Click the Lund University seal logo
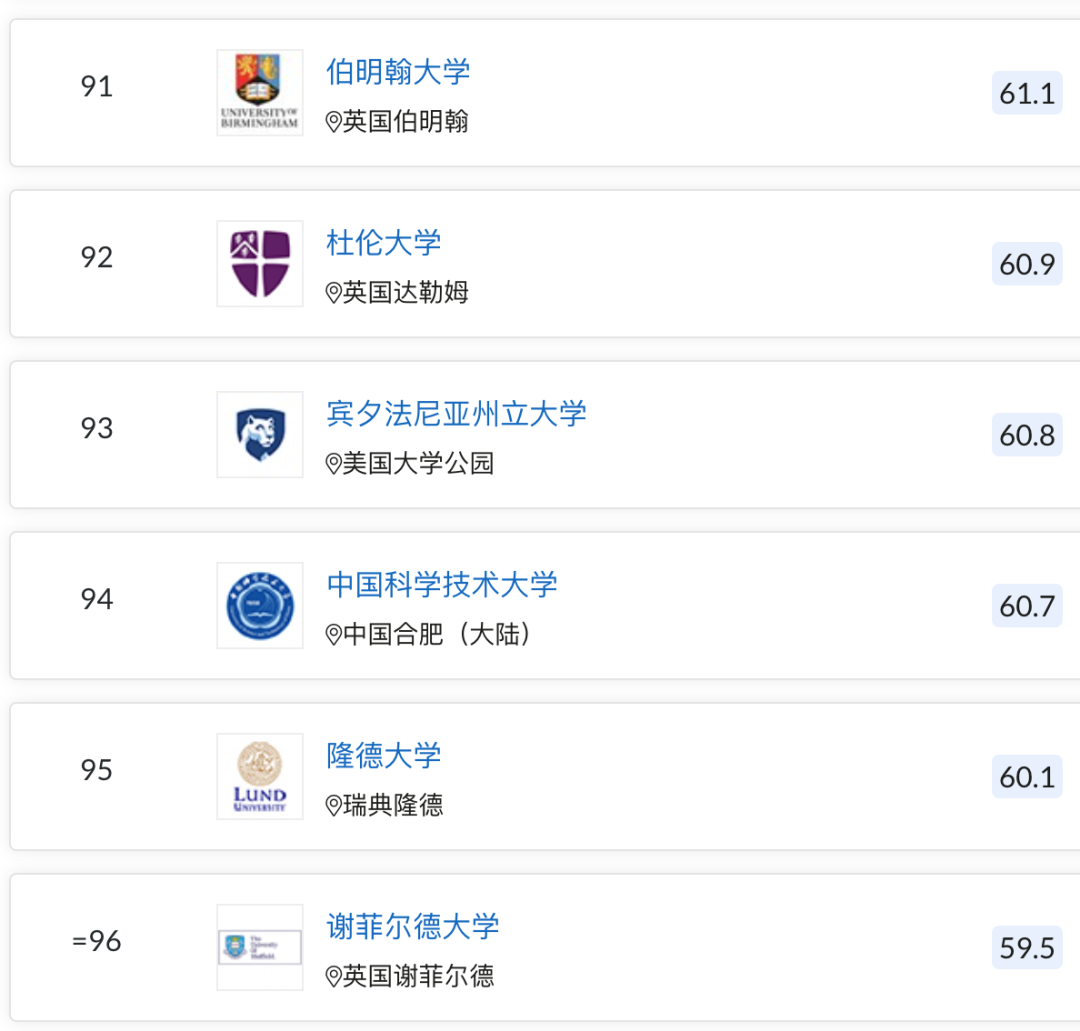 pos(260,777)
